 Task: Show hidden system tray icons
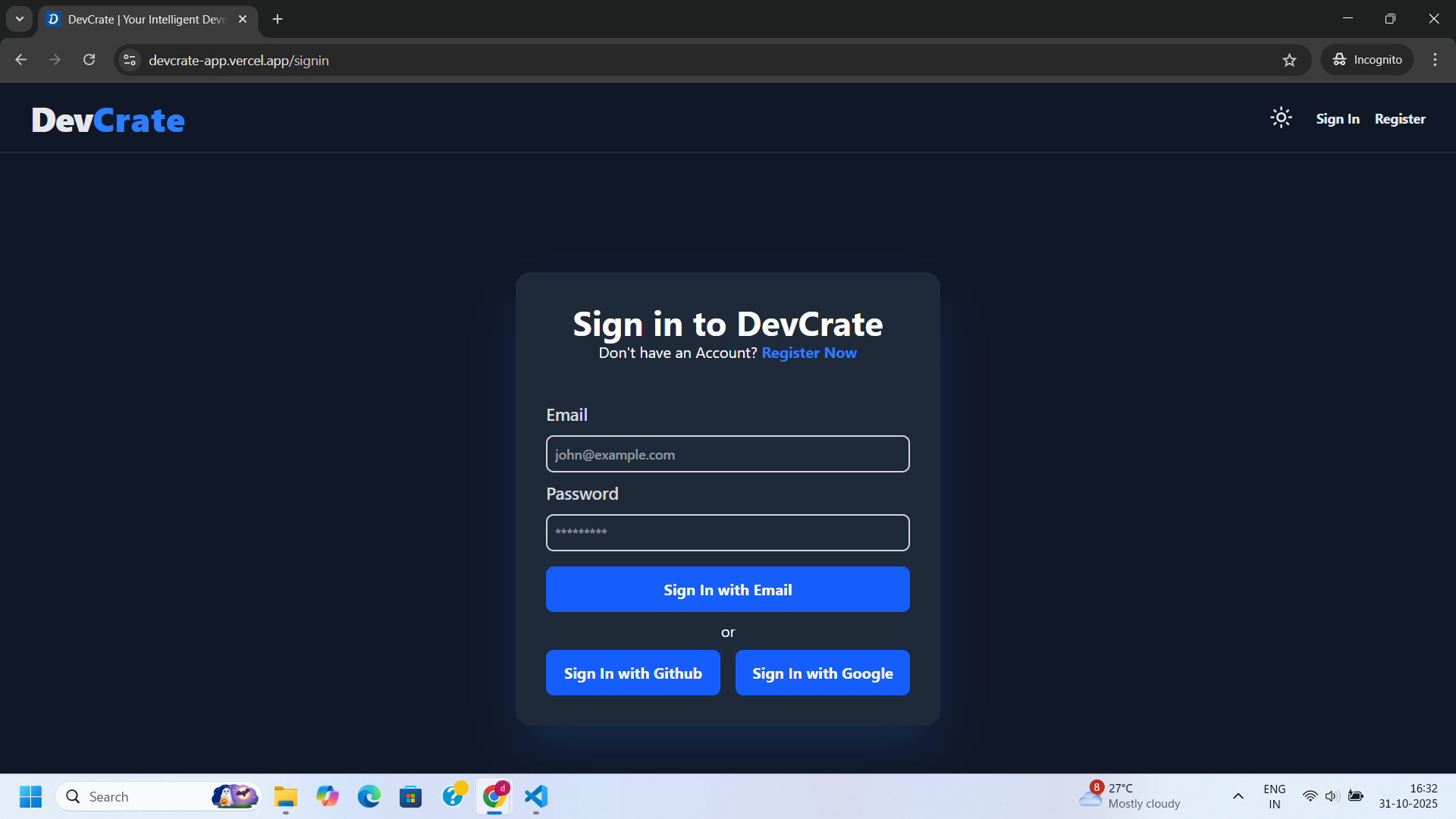1238,796
